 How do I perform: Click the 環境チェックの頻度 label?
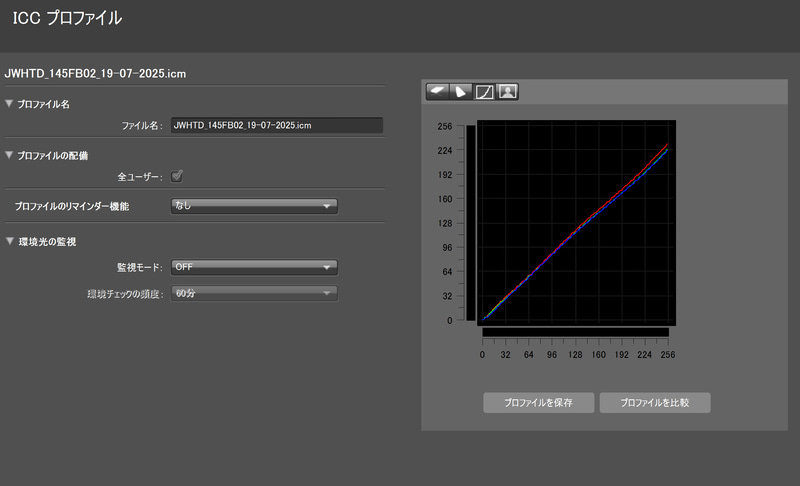126,294
